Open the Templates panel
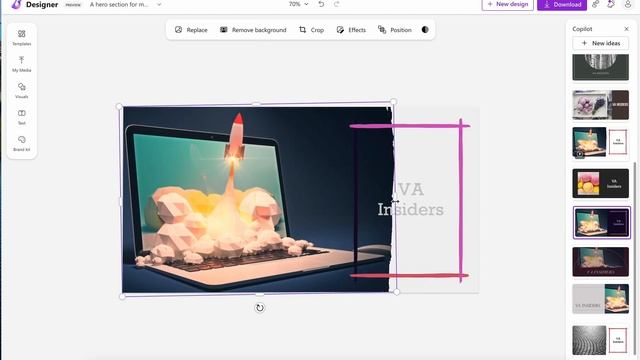 click(x=22, y=38)
